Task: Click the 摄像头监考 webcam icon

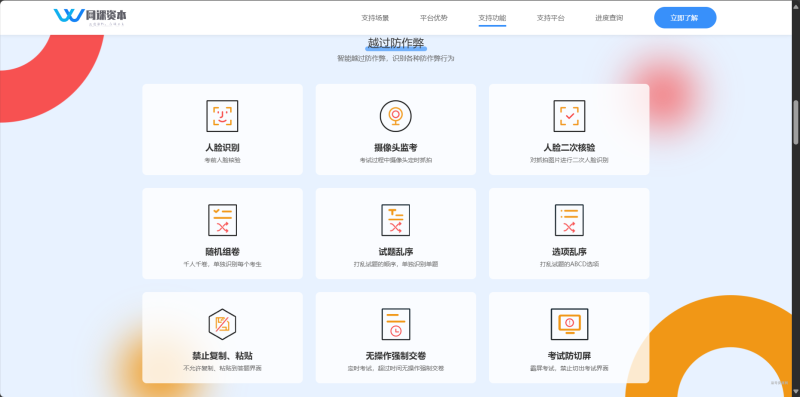Action: pyautogui.click(x=395, y=116)
